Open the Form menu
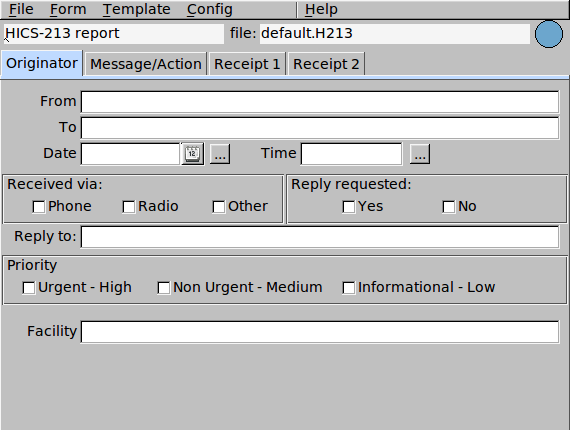 tap(68, 9)
